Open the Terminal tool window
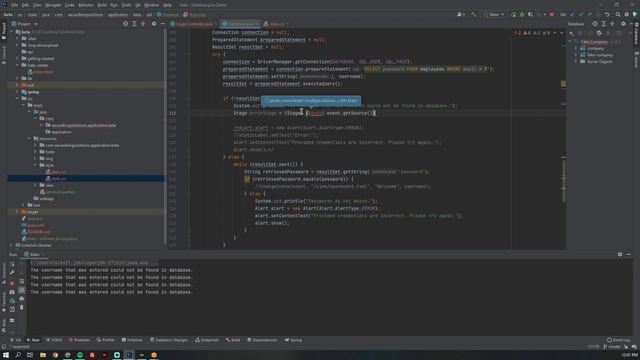The height and width of the screenshot is (360, 640). (x=132, y=340)
